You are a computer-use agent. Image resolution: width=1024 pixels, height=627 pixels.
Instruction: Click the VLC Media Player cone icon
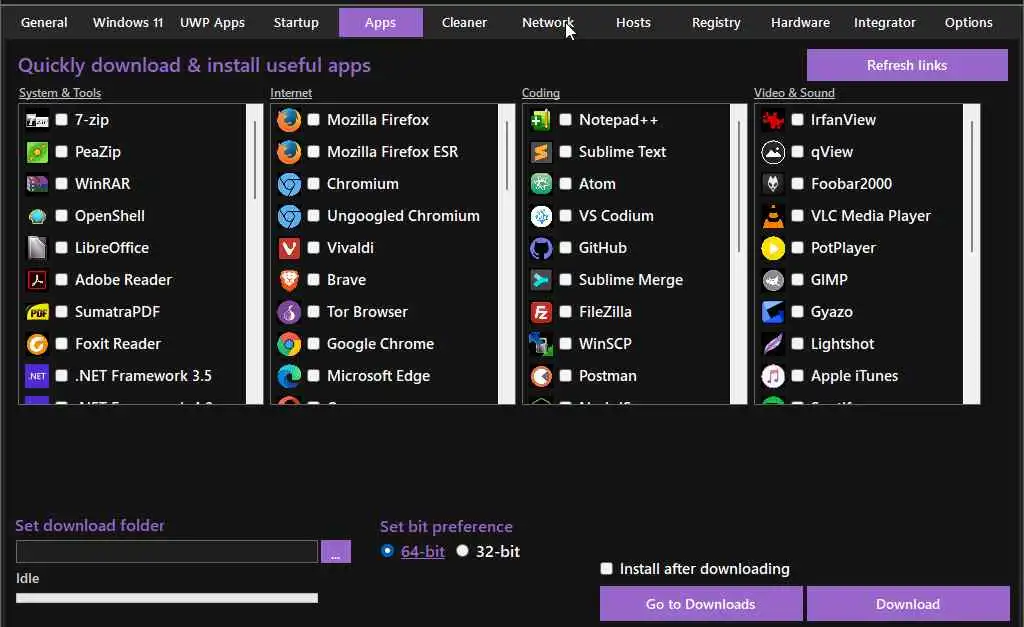tap(773, 216)
